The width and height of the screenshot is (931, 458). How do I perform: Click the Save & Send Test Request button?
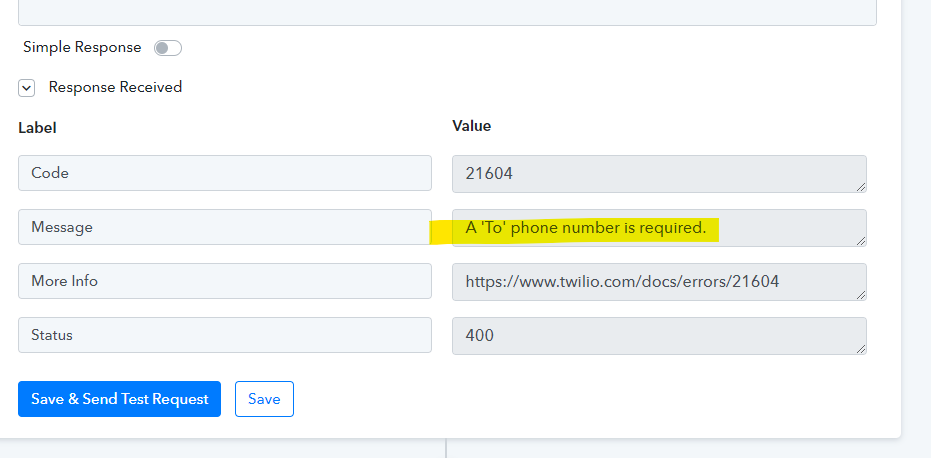[x=119, y=399]
